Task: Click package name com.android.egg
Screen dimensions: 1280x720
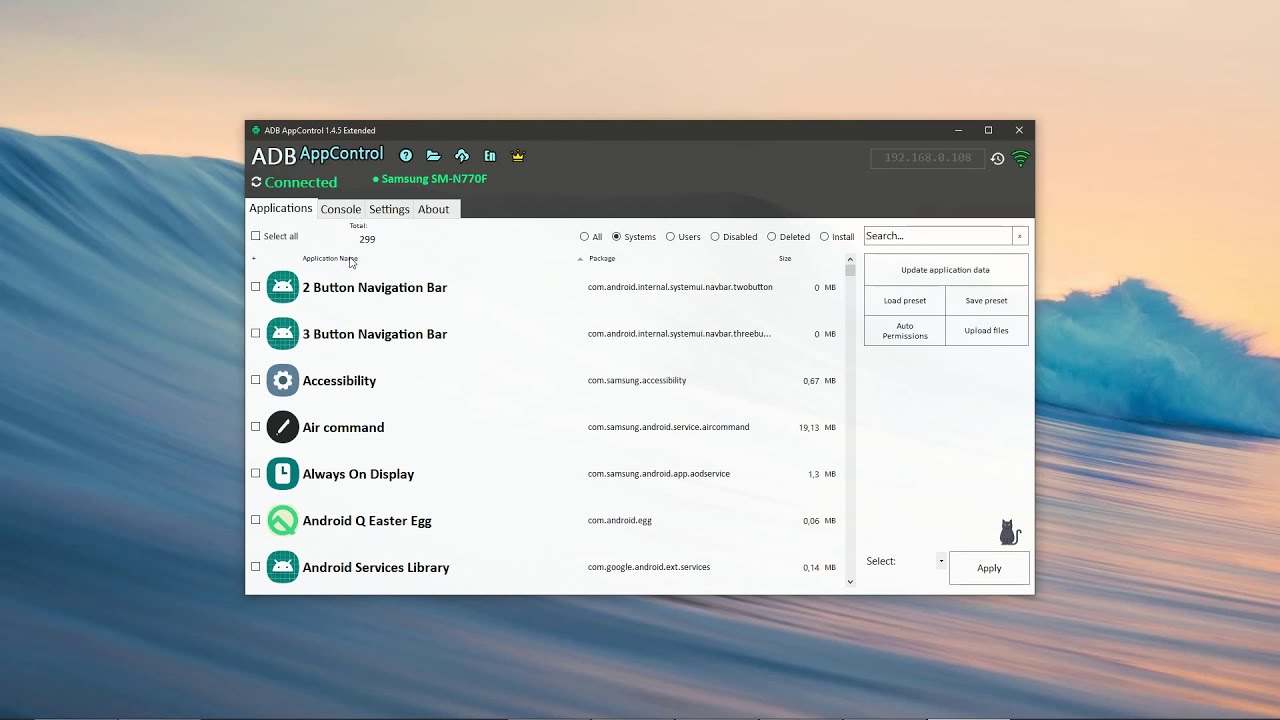Action: 620,520
